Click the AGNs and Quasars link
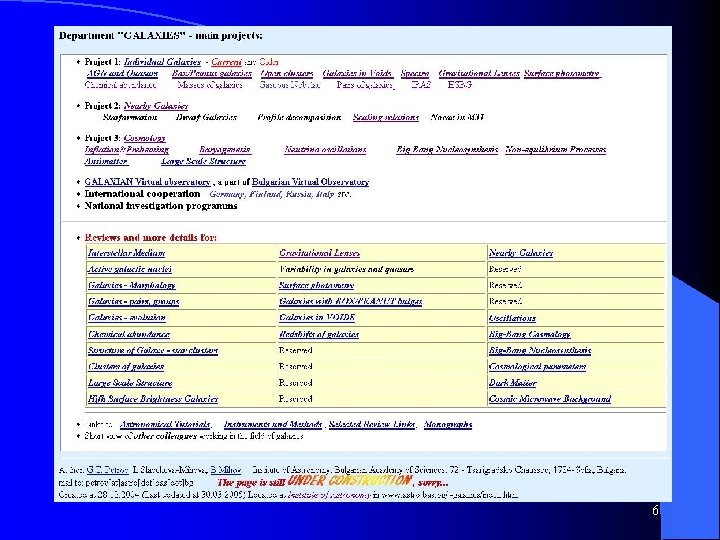The image size is (720, 540). click(x=122, y=73)
